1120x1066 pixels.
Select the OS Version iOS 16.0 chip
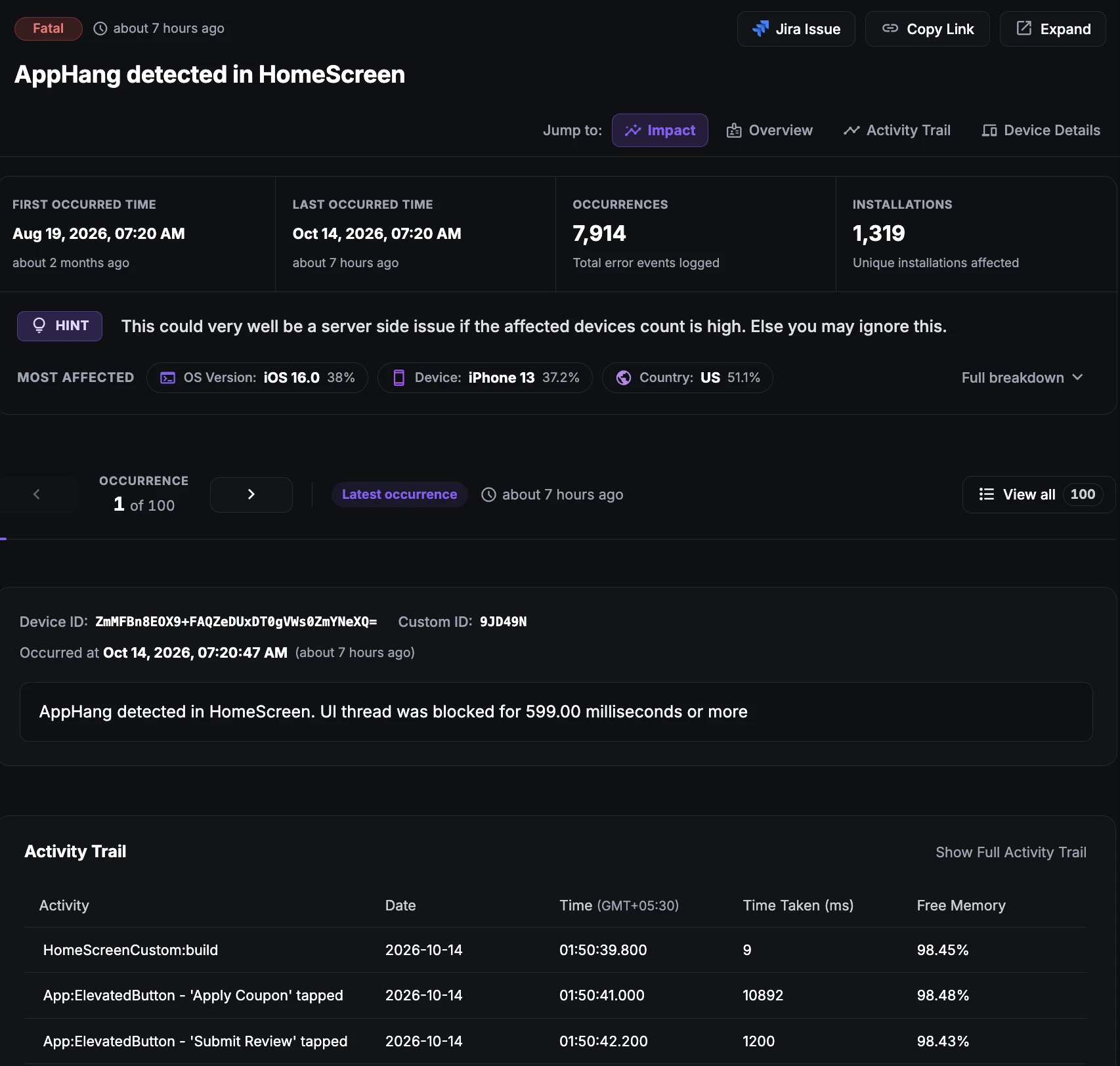pyautogui.click(x=257, y=377)
